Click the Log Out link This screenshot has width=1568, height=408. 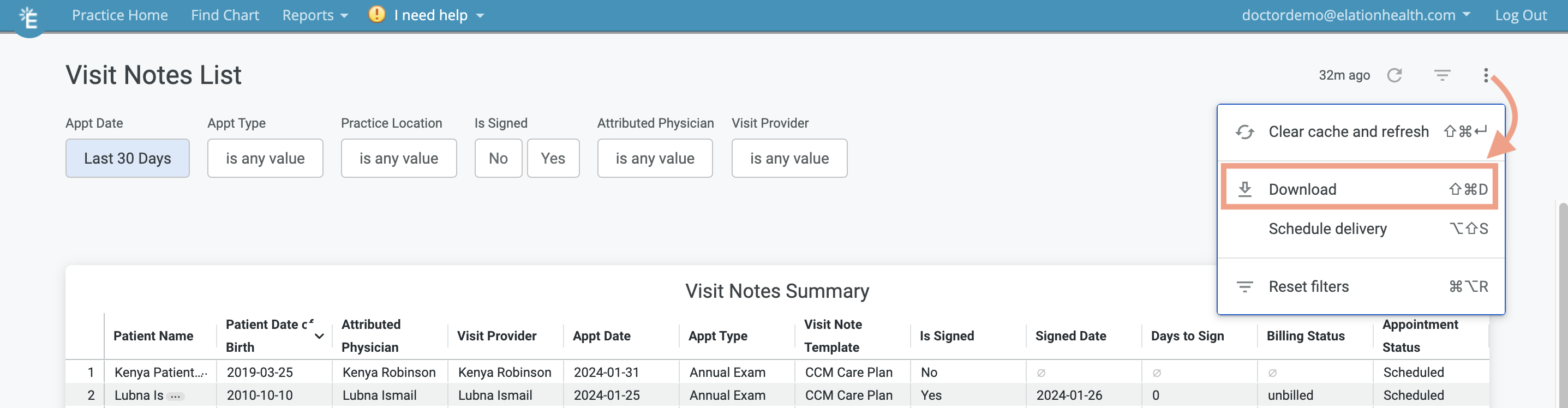coord(1521,15)
